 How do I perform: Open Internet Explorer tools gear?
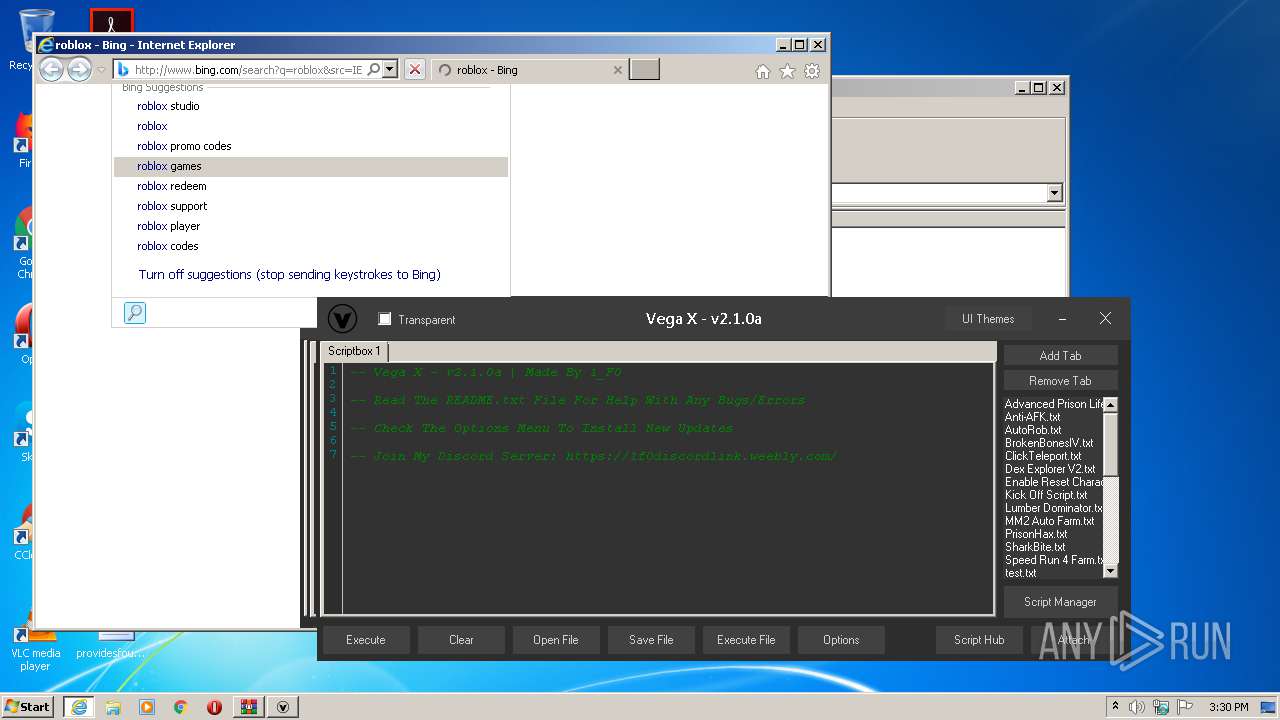(x=812, y=71)
